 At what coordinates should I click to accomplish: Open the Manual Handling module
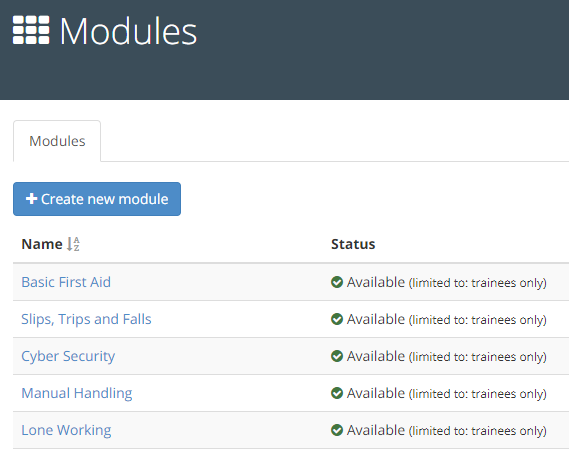(x=77, y=393)
